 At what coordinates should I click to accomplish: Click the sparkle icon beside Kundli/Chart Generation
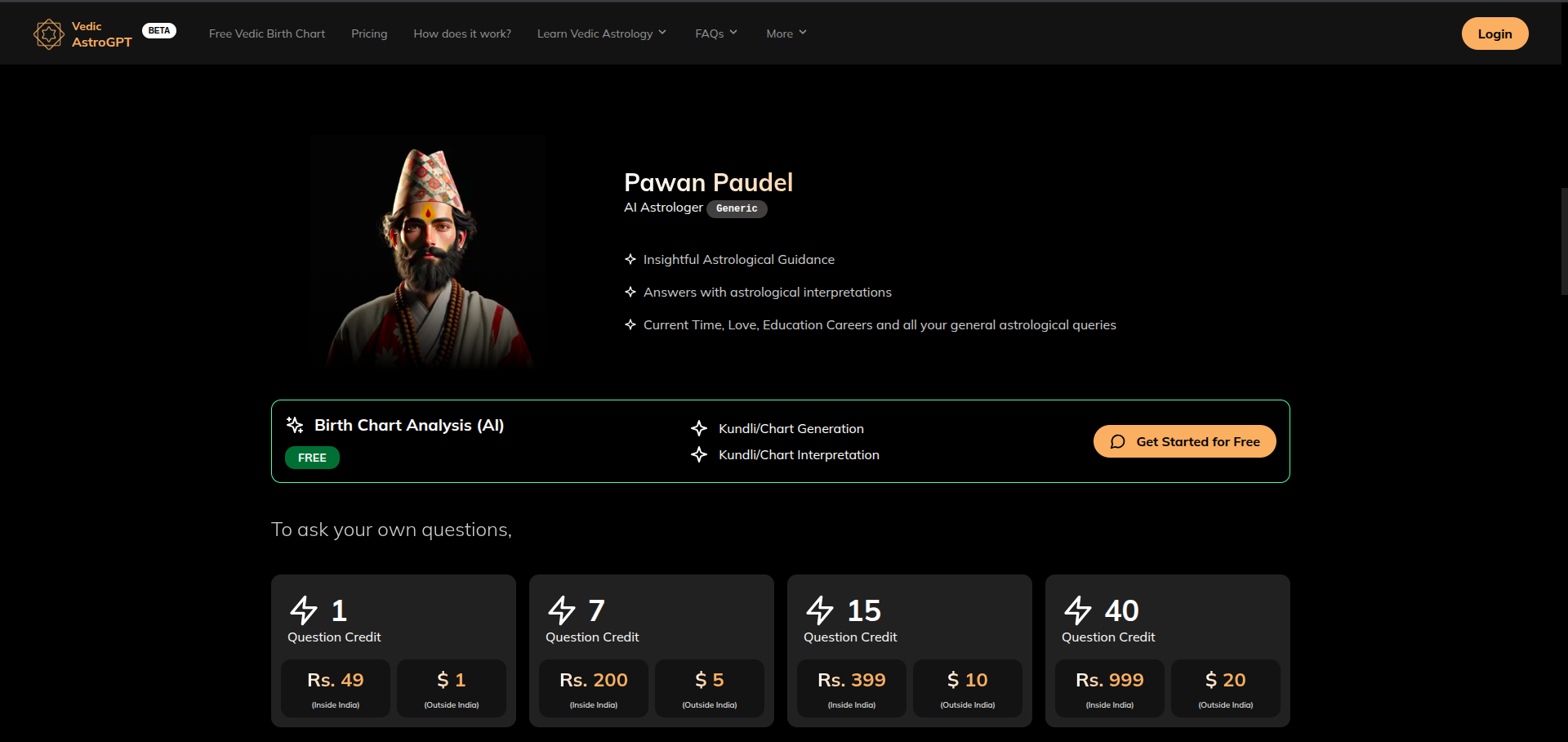[x=699, y=428]
